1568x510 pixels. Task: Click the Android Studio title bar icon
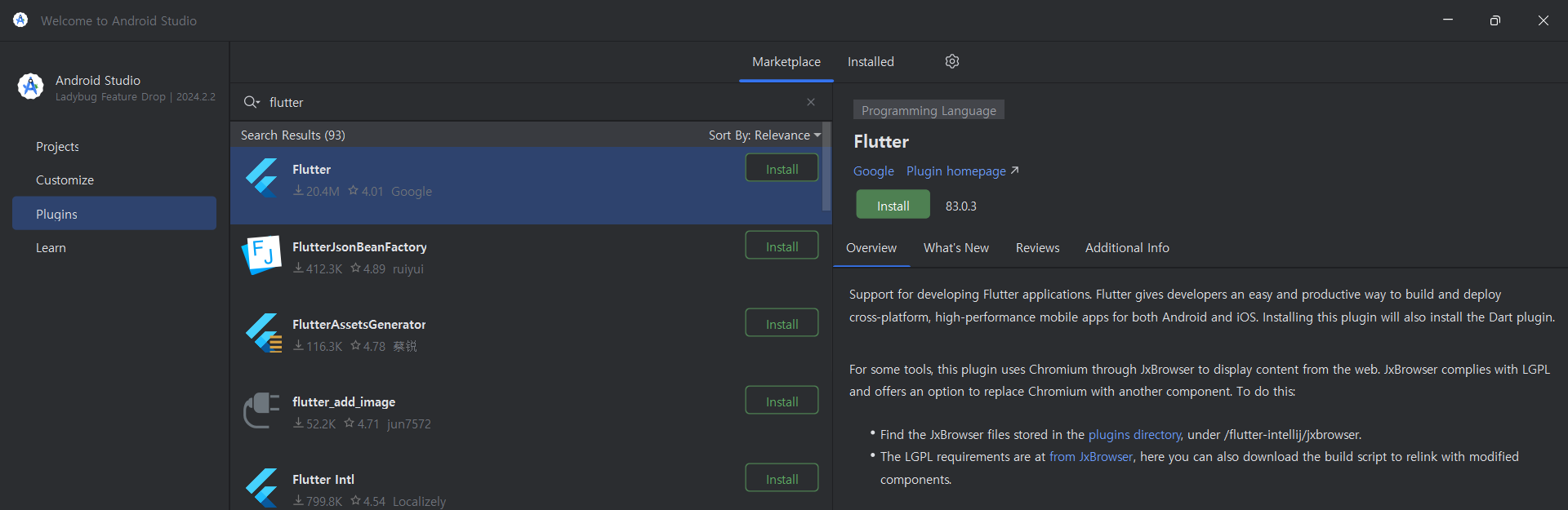pyautogui.click(x=20, y=20)
